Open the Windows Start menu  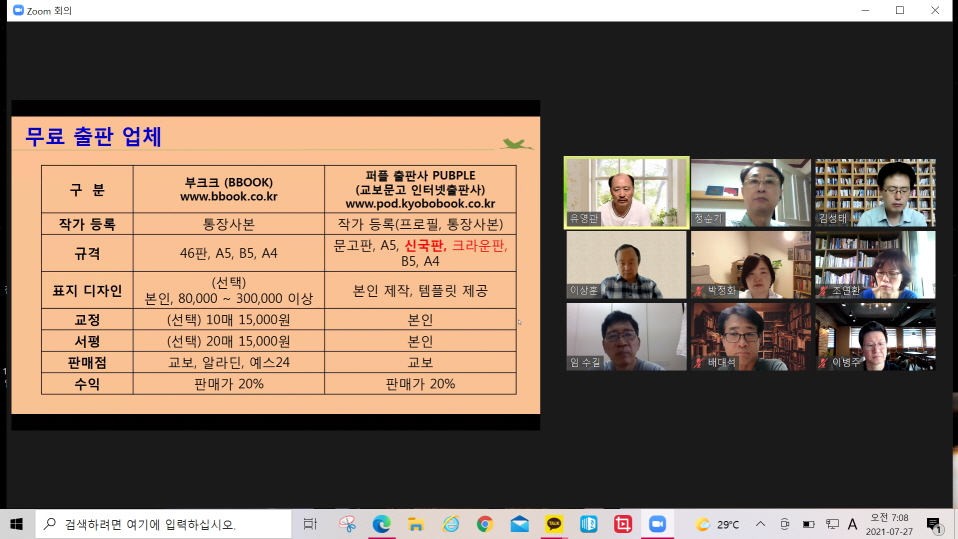click(x=16, y=524)
